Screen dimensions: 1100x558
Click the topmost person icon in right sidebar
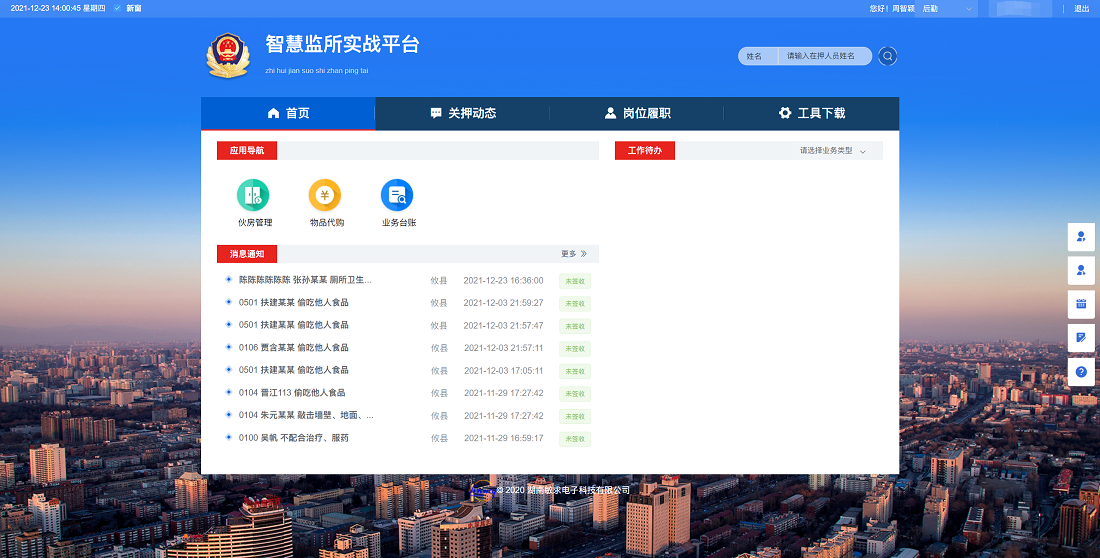(x=1081, y=237)
